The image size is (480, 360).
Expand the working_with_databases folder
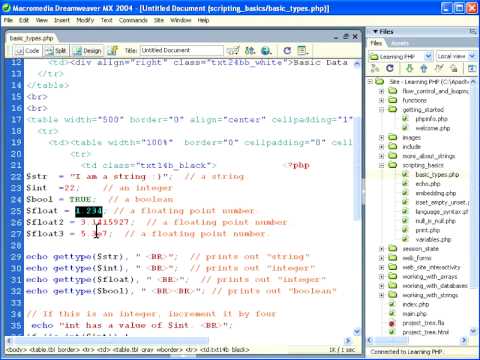coord(382,286)
